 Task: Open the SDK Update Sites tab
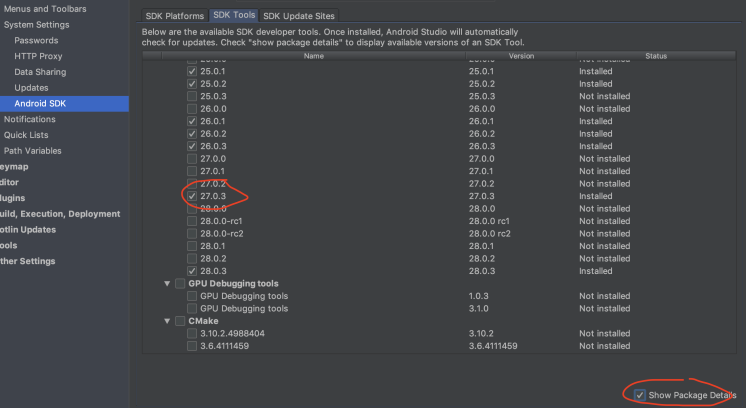tap(299, 16)
